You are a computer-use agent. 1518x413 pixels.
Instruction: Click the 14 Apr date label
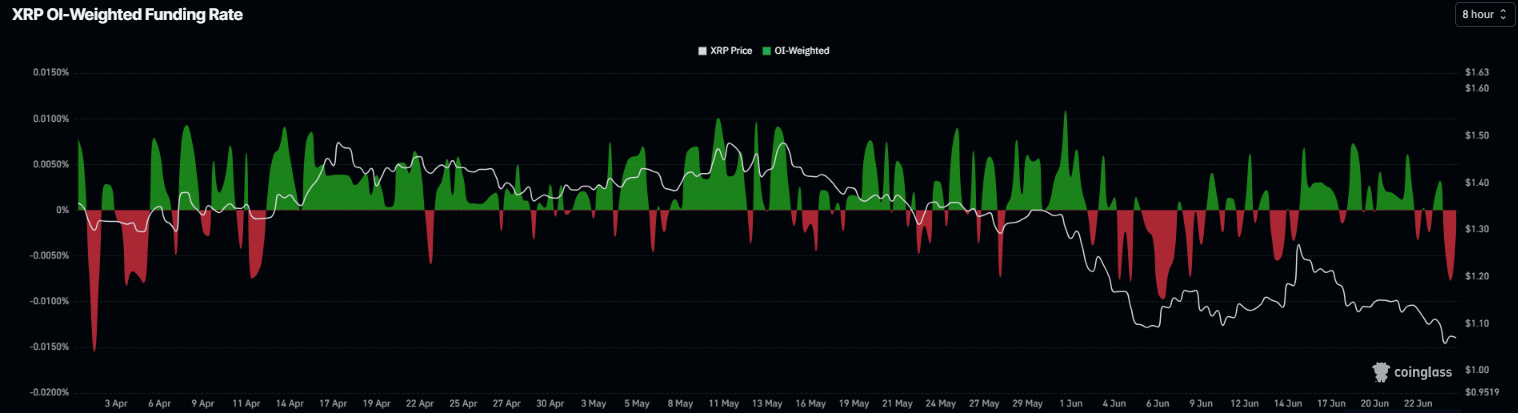click(289, 403)
